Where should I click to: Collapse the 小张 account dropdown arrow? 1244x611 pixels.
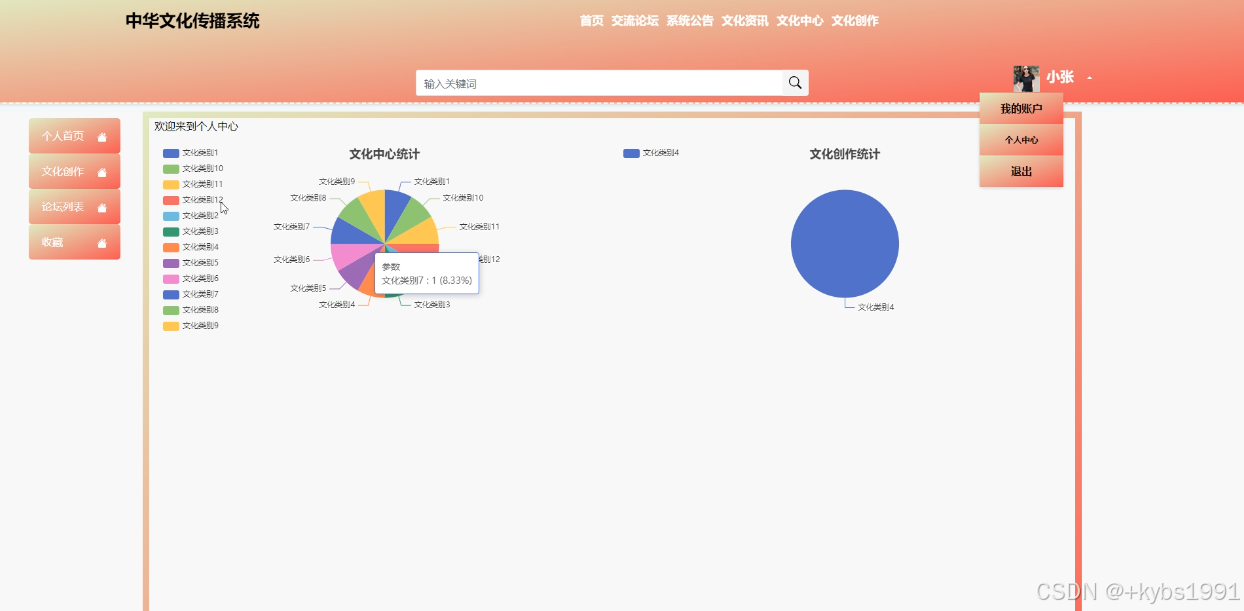(x=1089, y=76)
